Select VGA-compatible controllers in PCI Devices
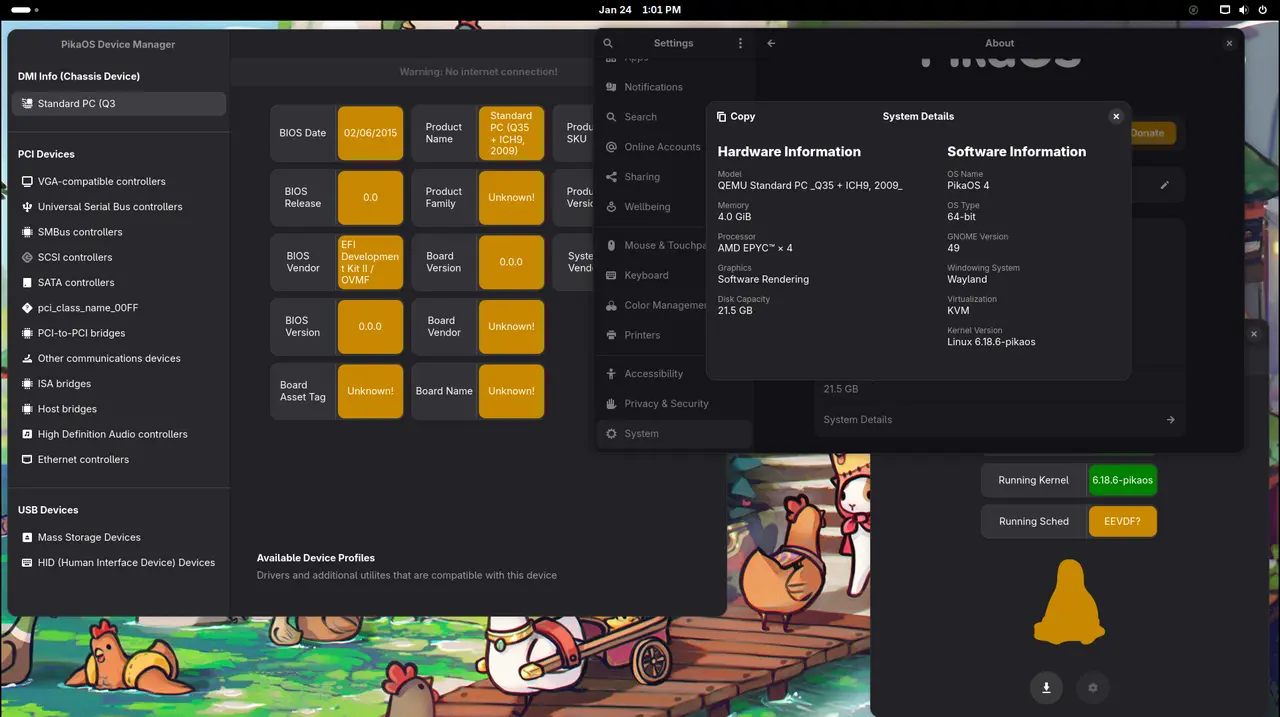Viewport: 1280px width, 717px height. tap(101, 182)
